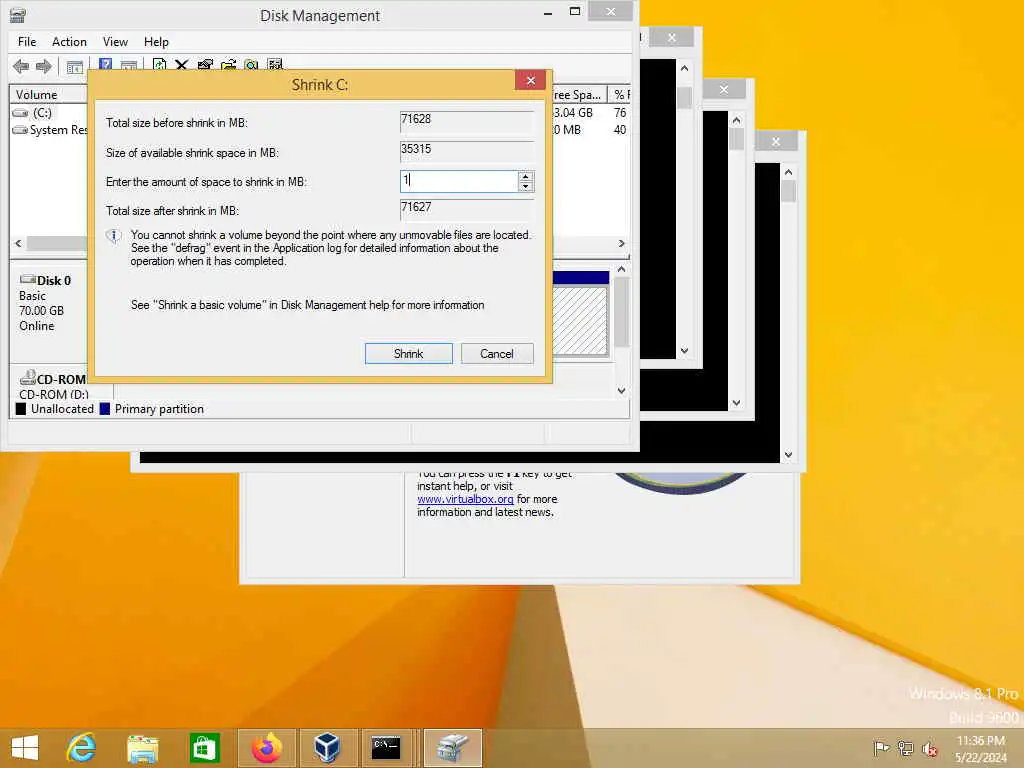
Task: Maximize the Disk Management window
Action: click(575, 12)
